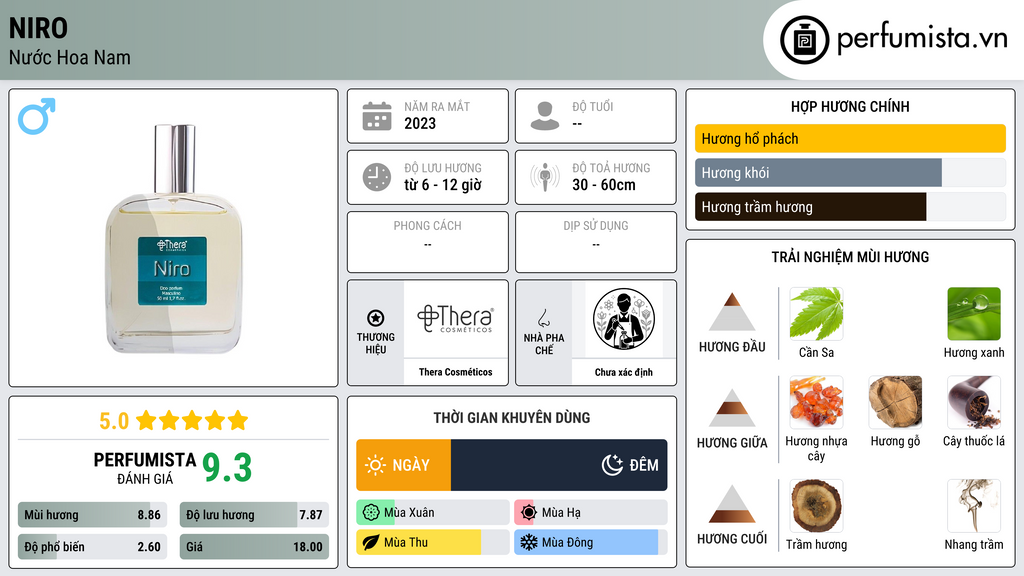Click the Độ phổ biến 2.60 score bar
1024x576 pixels.
pyautogui.click(x=92, y=547)
